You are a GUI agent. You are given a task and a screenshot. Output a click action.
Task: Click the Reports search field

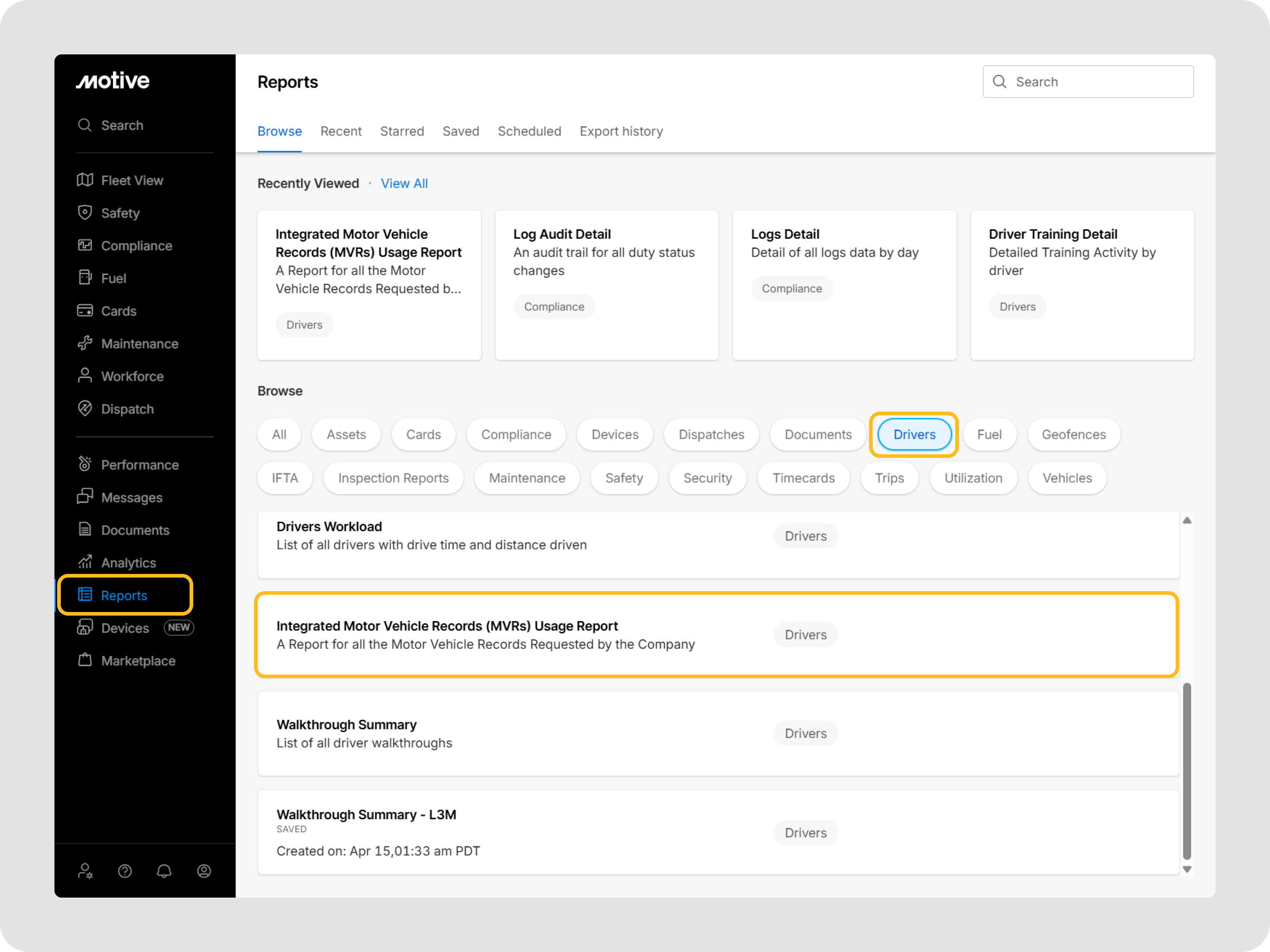1087,82
